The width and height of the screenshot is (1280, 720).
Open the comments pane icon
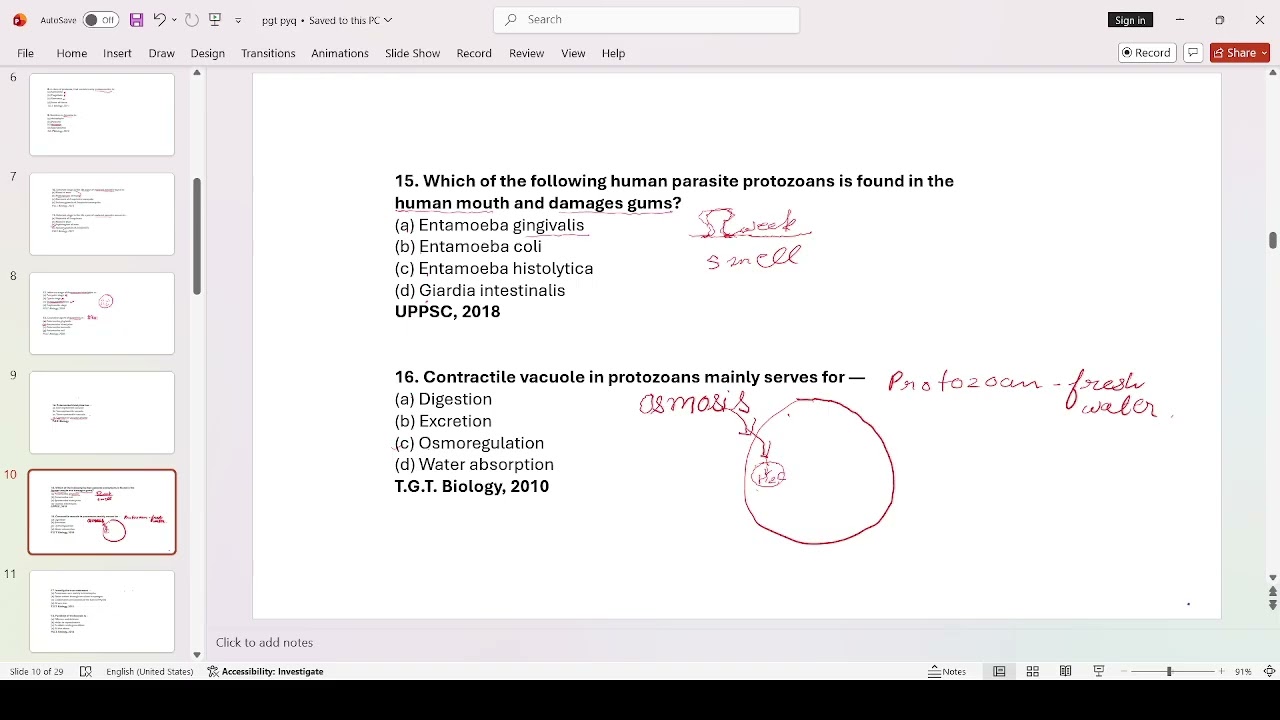1192,53
